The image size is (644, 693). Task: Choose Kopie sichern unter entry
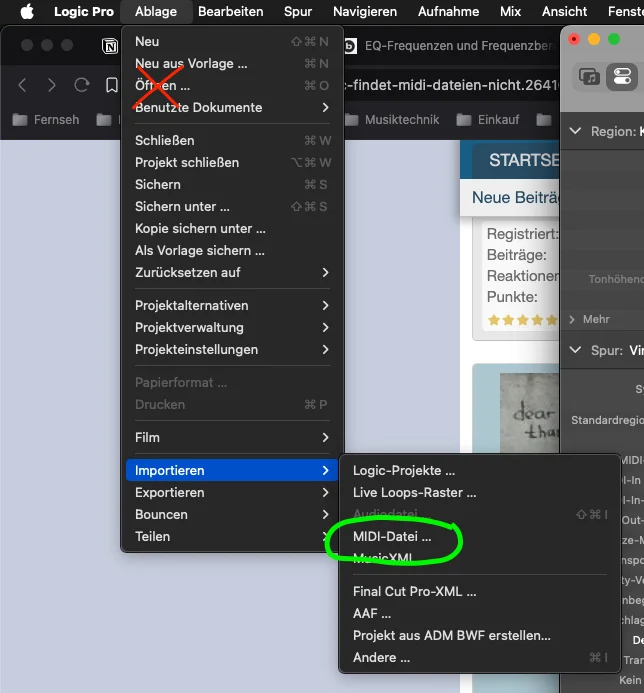point(232,228)
